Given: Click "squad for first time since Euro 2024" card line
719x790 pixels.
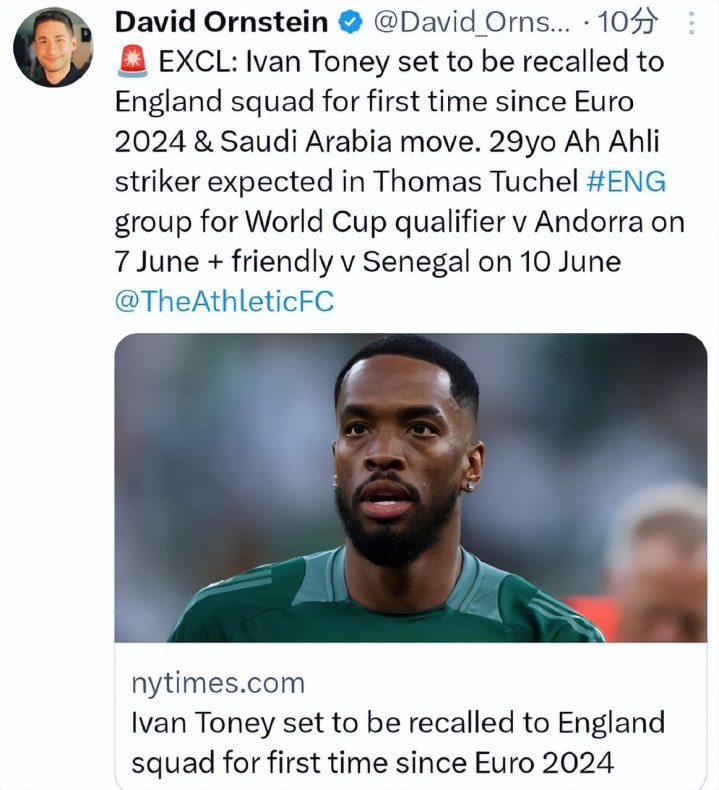Looking at the screenshot, I should pyautogui.click(x=372, y=762).
